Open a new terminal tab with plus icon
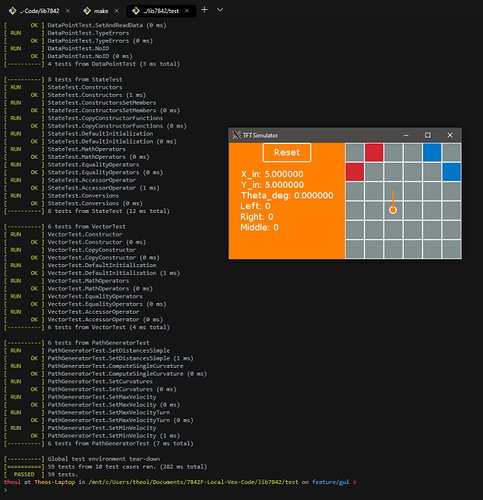Screen dimensions: 483x500 (204, 10)
